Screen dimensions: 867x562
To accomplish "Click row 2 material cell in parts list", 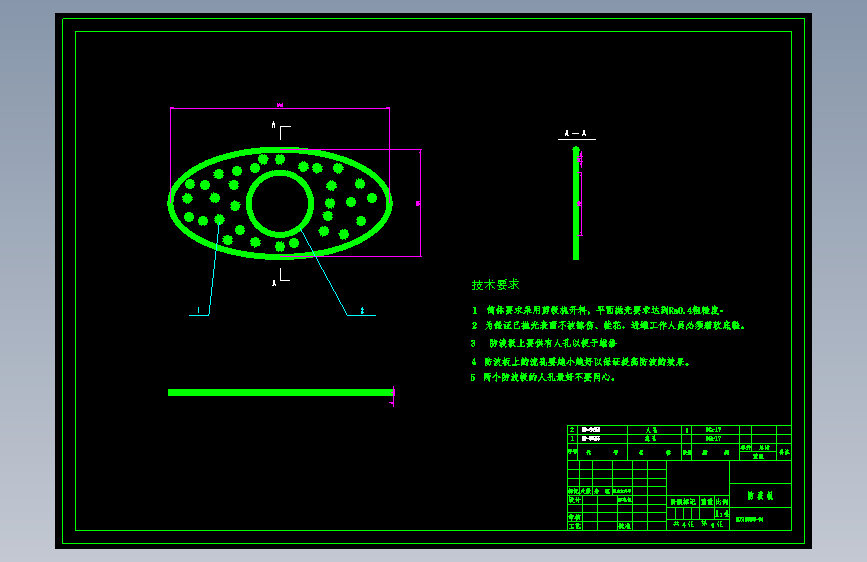I will (715, 430).
